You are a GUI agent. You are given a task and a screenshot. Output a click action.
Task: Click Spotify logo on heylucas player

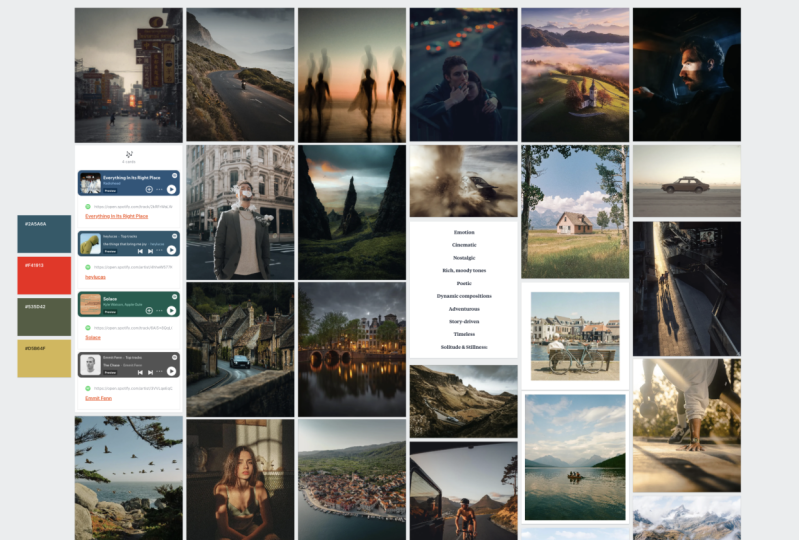point(174,236)
